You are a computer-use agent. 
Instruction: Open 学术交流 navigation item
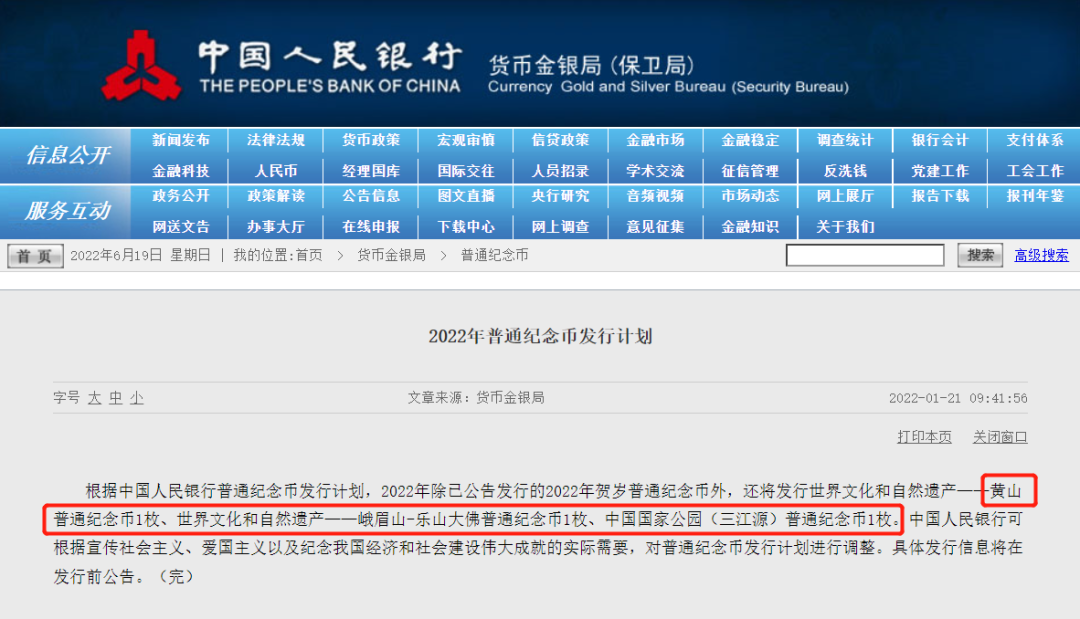655,171
